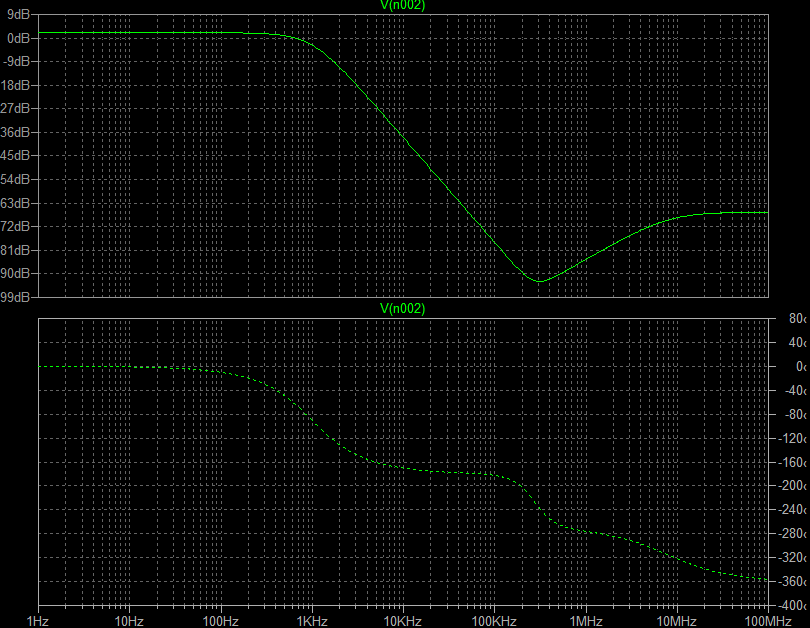Click the 10MHz frequency axis label
810x628 pixels.
(x=676, y=620)
